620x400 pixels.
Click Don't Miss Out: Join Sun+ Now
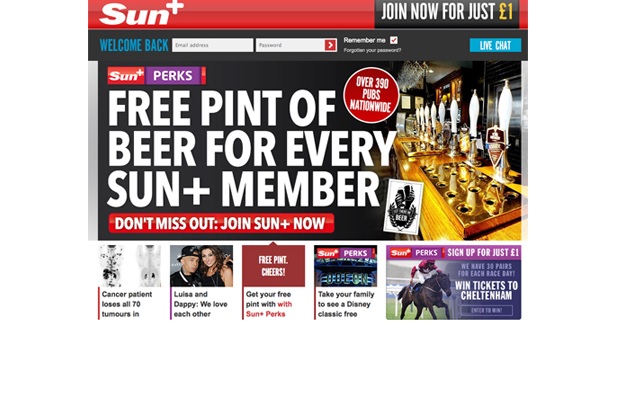pyautogui.click(x=221, y=223)
